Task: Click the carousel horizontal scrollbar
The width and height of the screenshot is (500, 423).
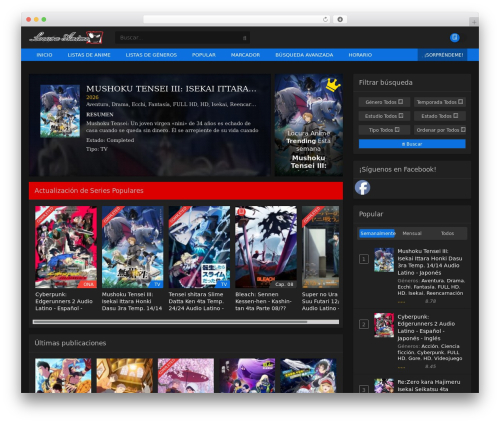Action: [x=186, y=322]
